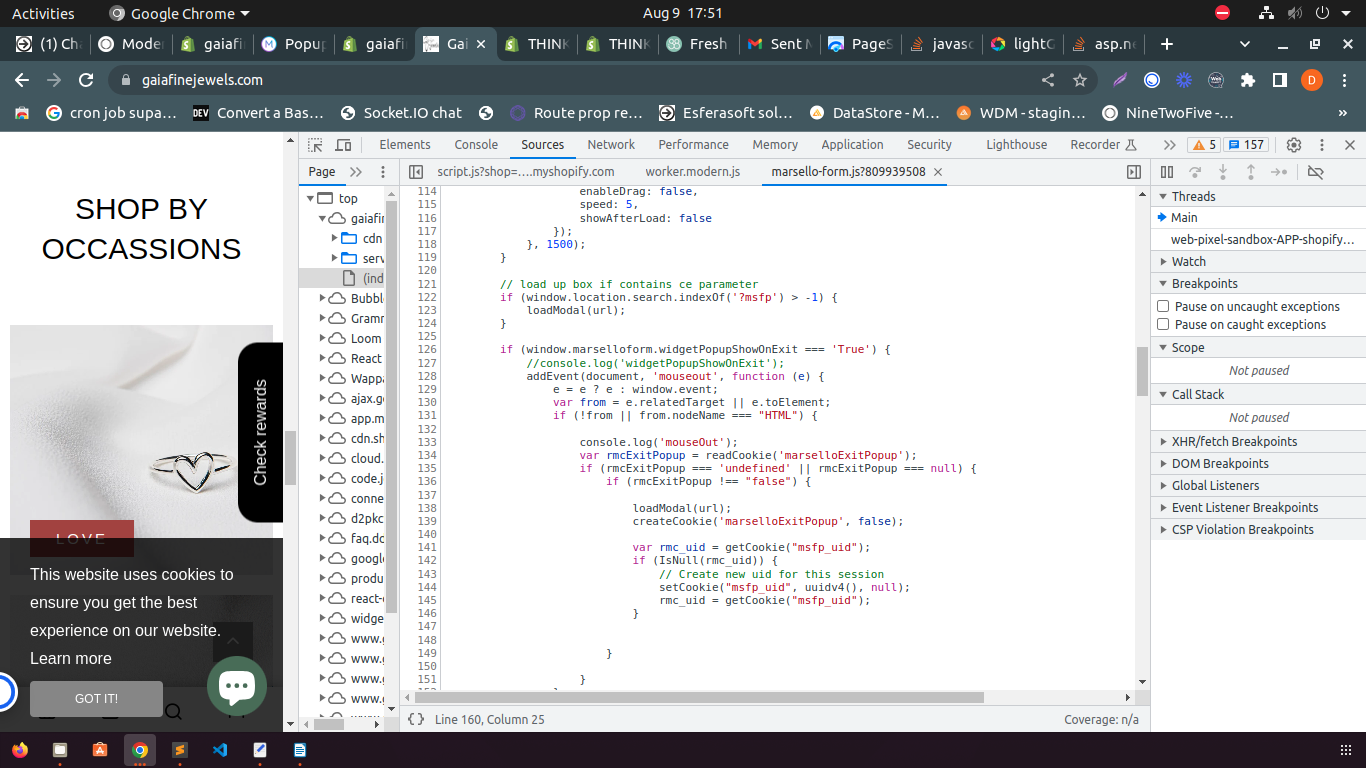Click the pause script execution button
The image size is (1366, 768).
pos(1166,172)
